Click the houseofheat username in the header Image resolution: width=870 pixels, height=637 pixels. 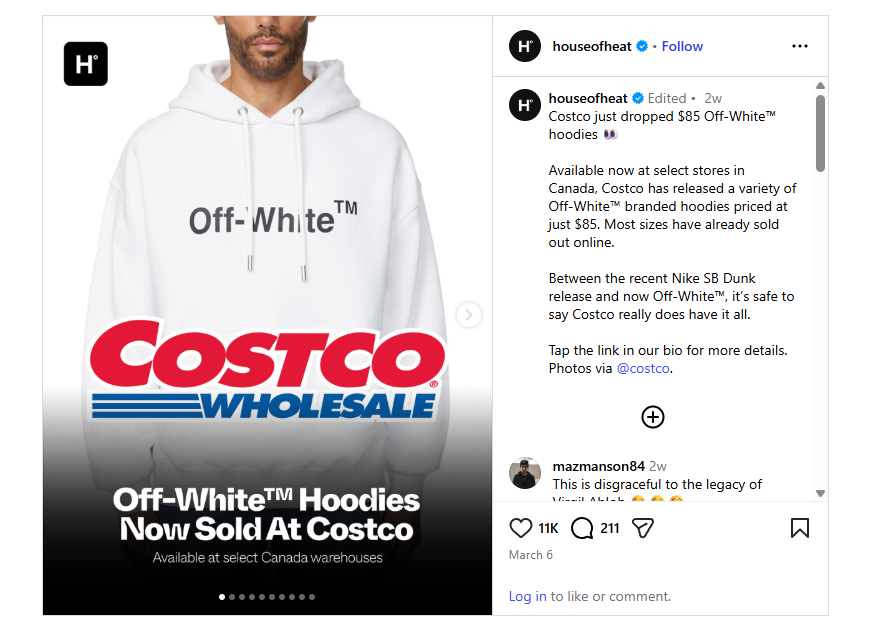tap(591, 46)
